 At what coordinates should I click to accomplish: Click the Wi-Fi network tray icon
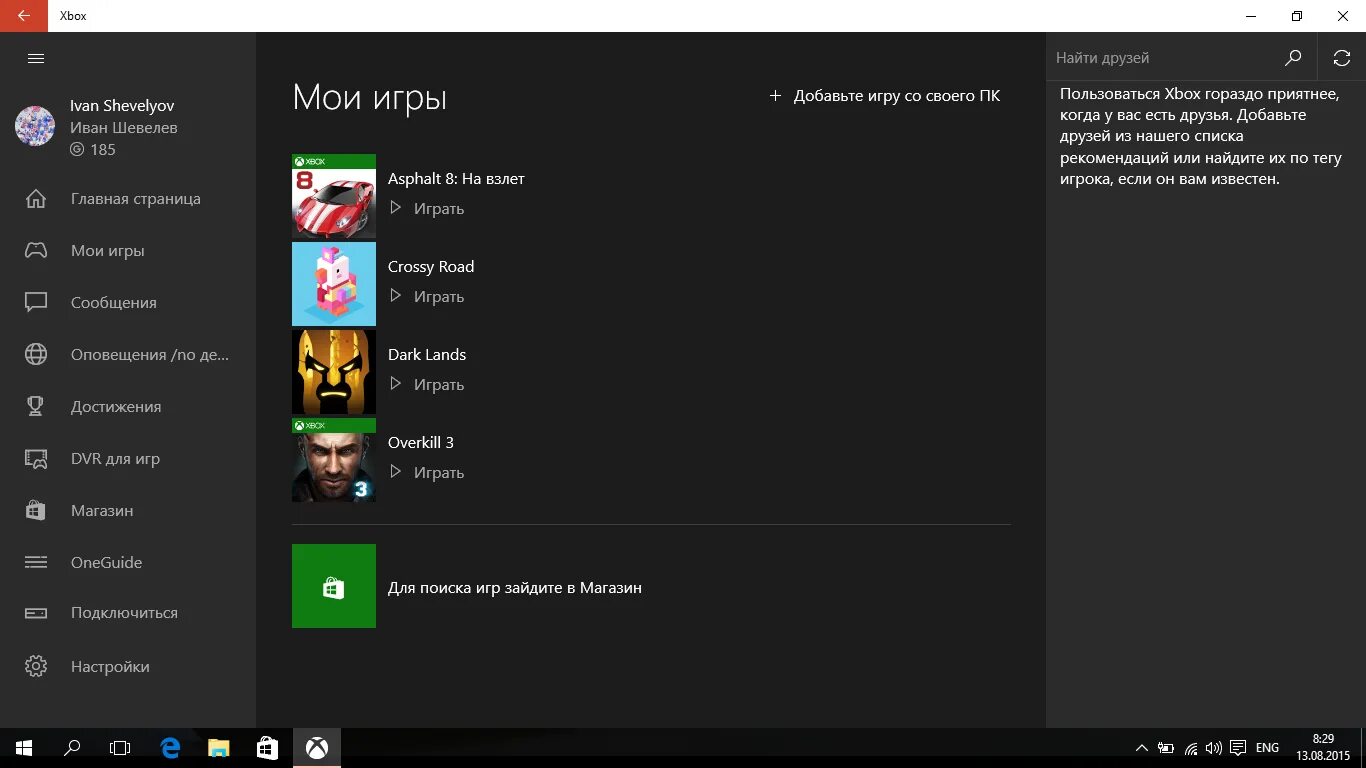coord(1190,748)
